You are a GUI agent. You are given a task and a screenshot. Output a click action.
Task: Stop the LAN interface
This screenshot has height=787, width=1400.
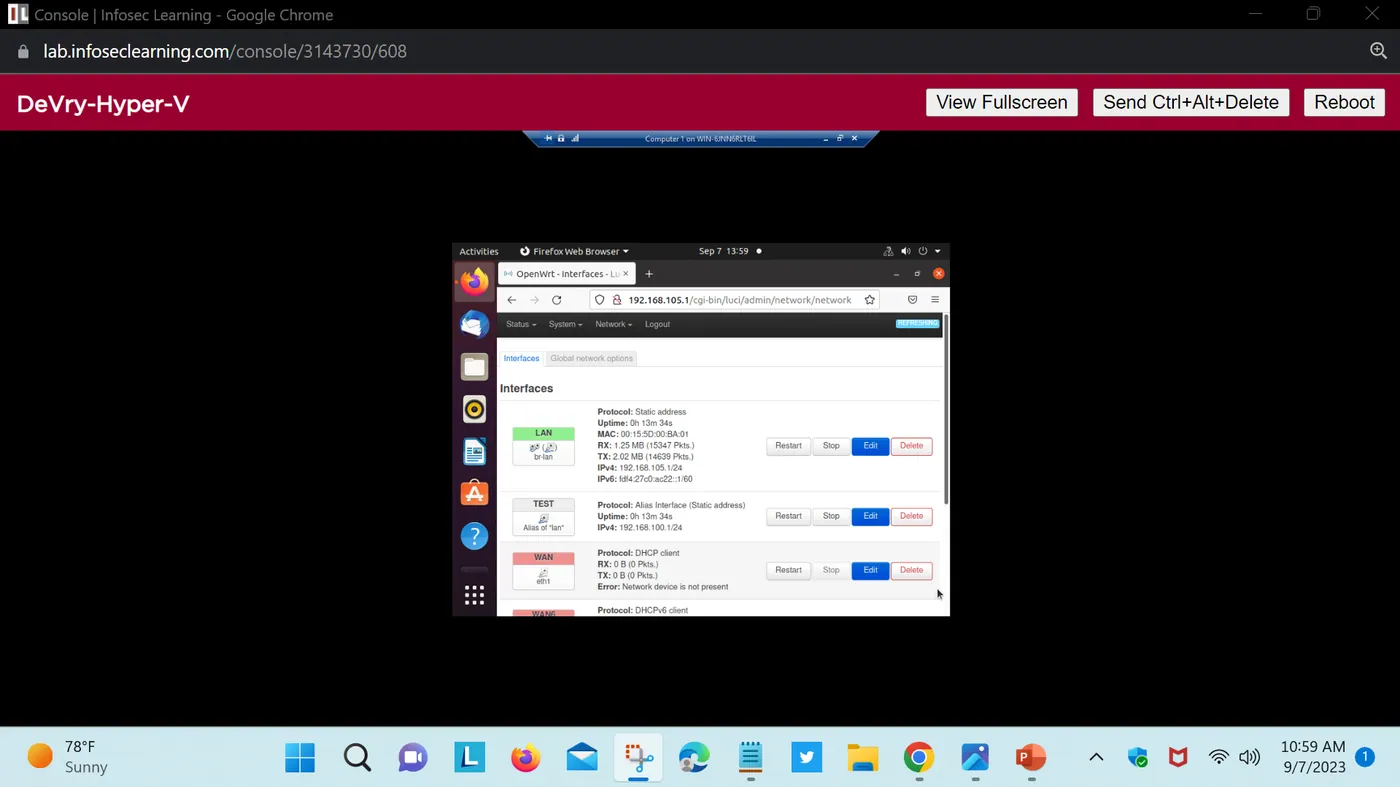(831, 446)
